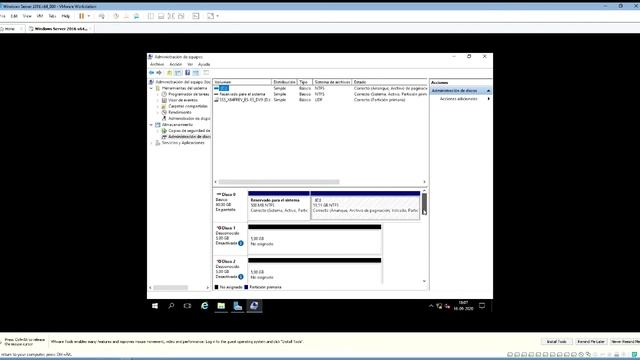Show hidden system tray icons chevron
640x360 pixels.
pyautogui.click(x=431, y=306)
